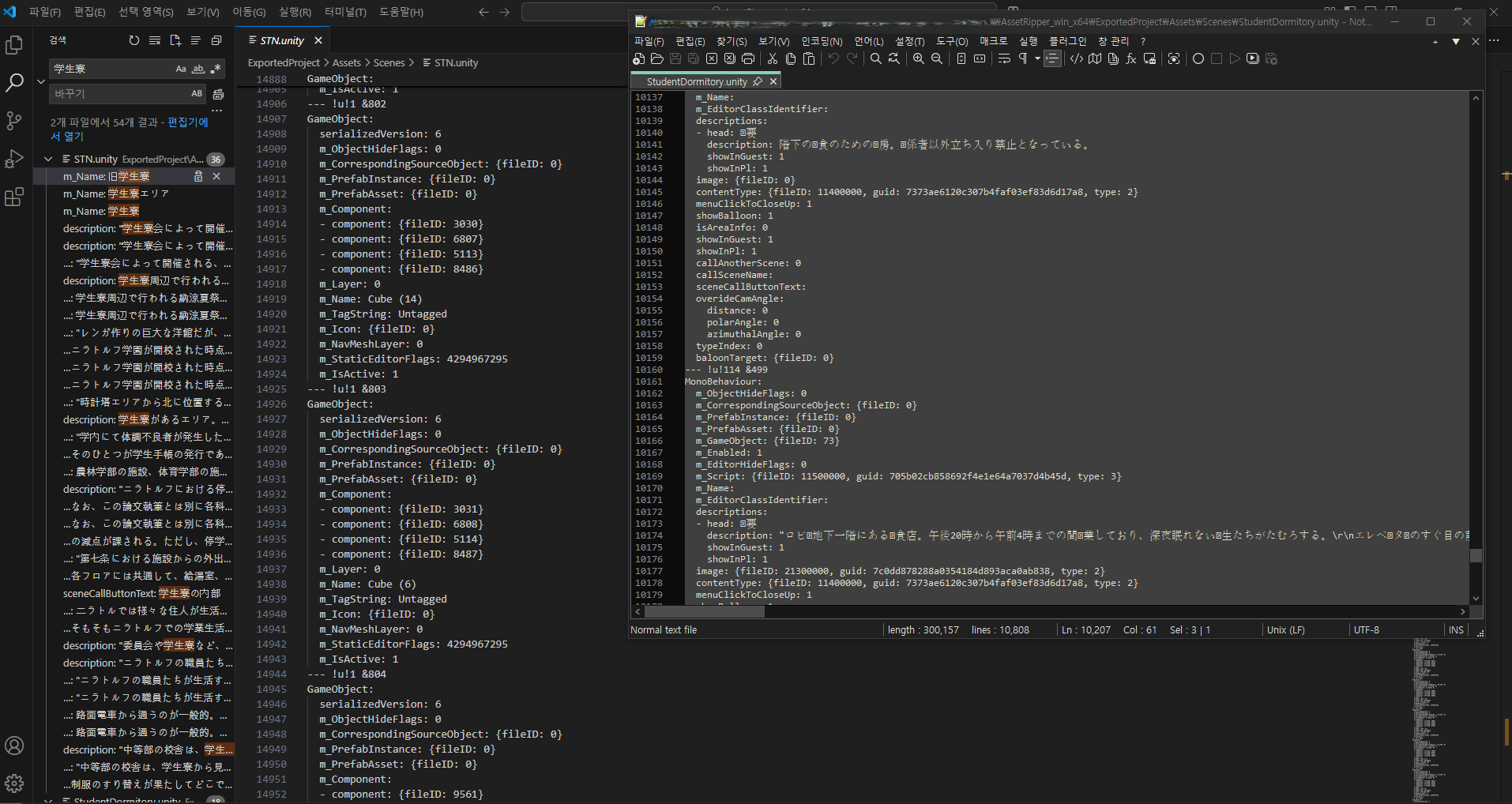Open the Explorer view in VS Code activity bar
The image size is (1512, 804).
14,46
